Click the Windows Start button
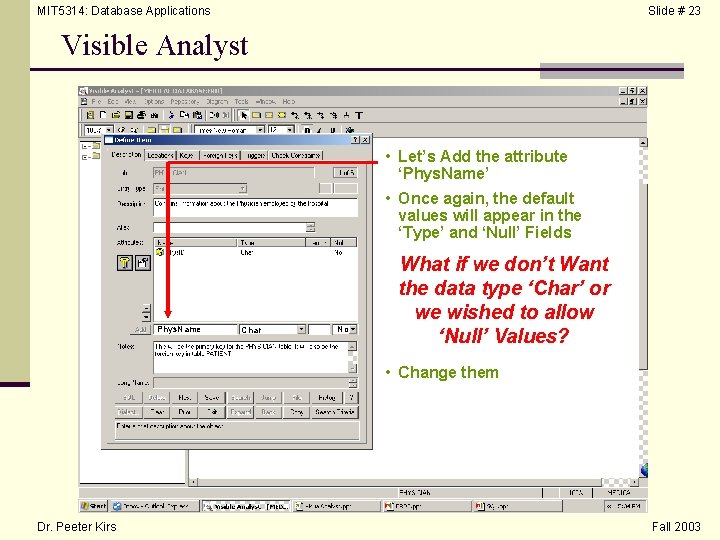The width and height of the screenshot is (720, 540). [x=94, y=506]
